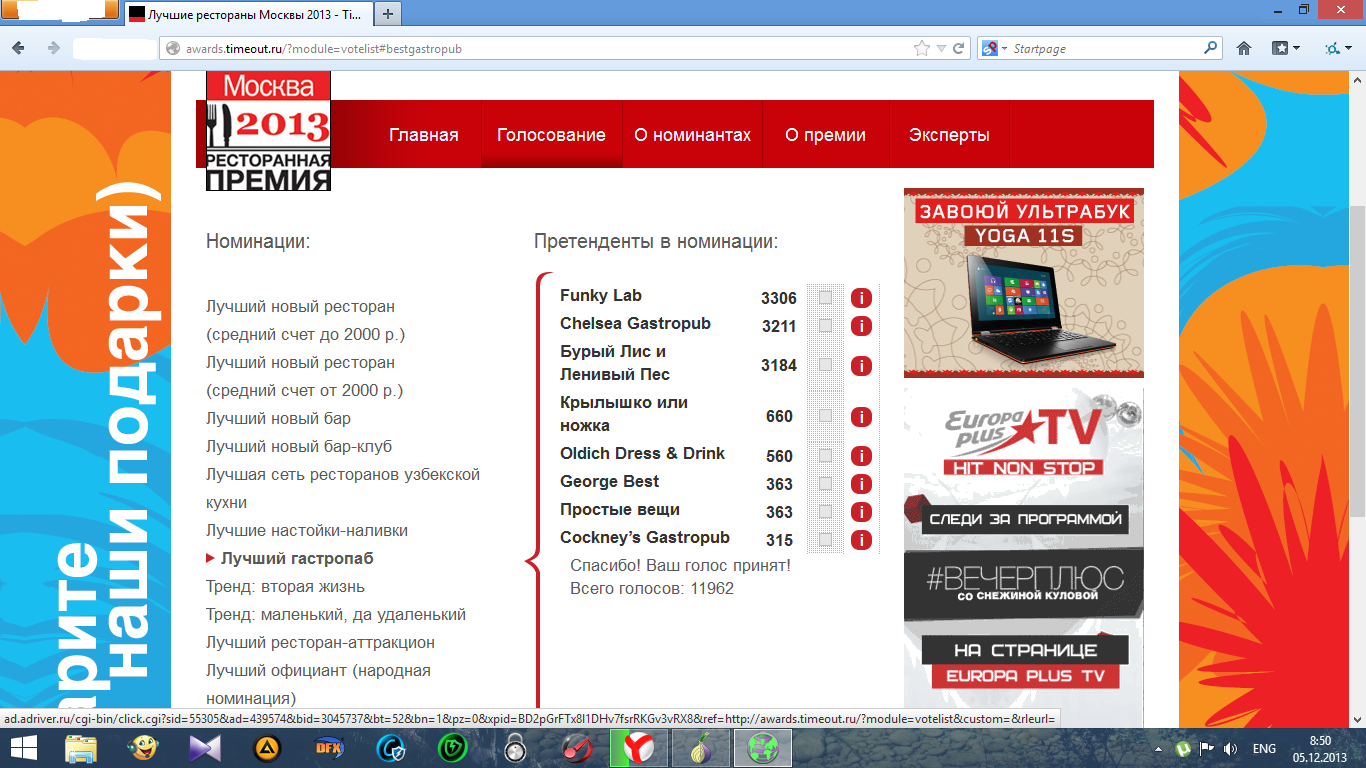Open the Голосование menu item
This screenshot has height=768, width=1366.
coord(551,135)
